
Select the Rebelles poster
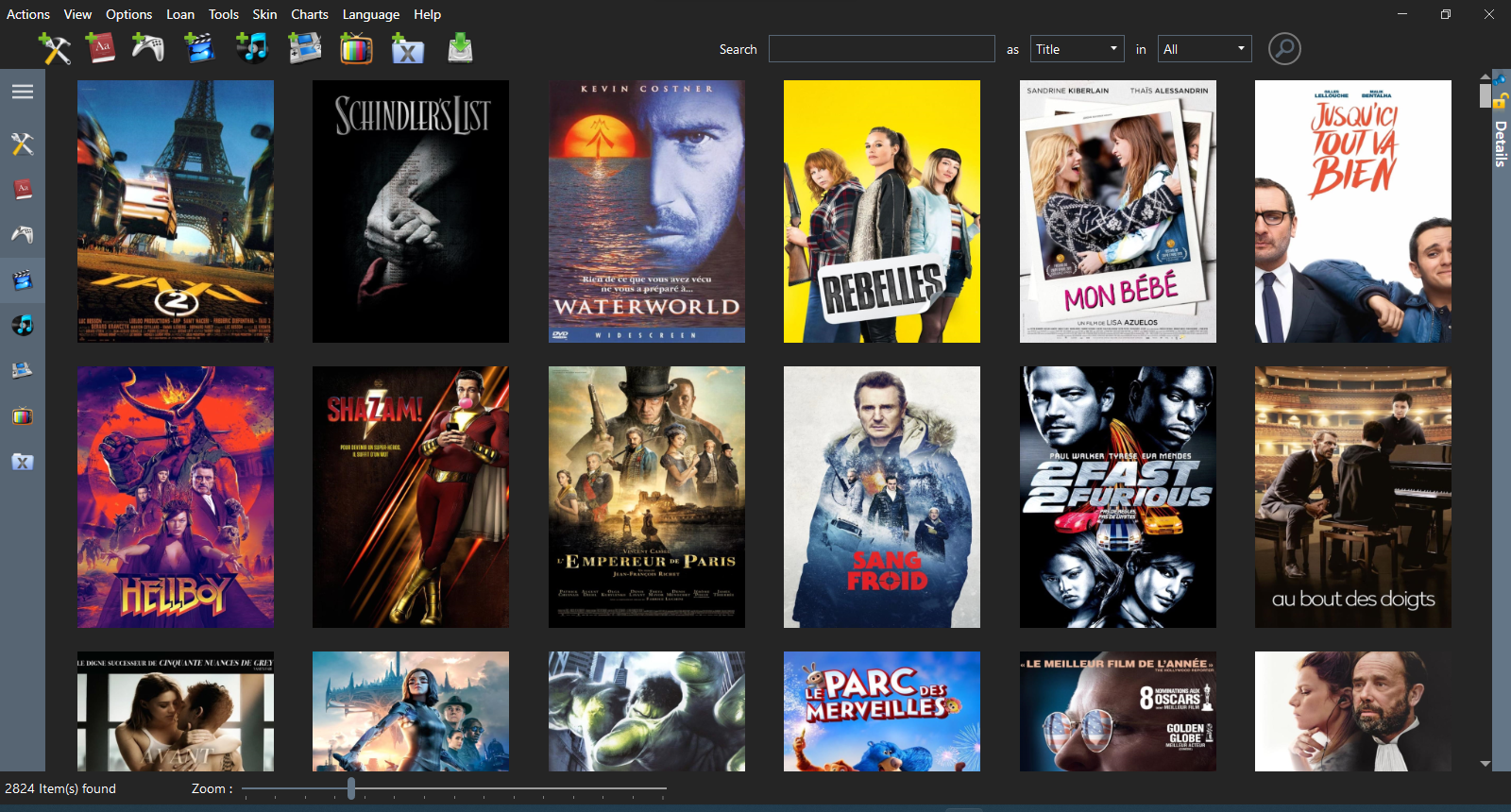click(x=882, y=211)
